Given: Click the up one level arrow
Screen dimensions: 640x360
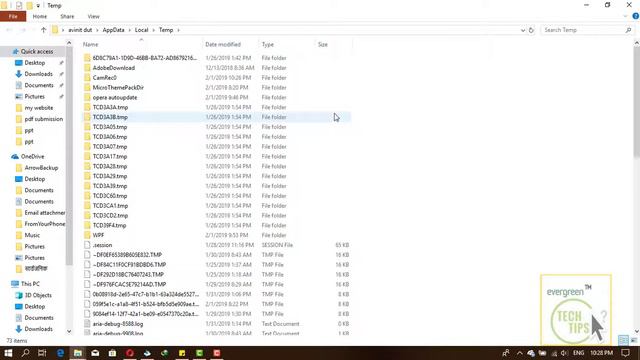Looking at the screenshot, I should tap(44, 30).
